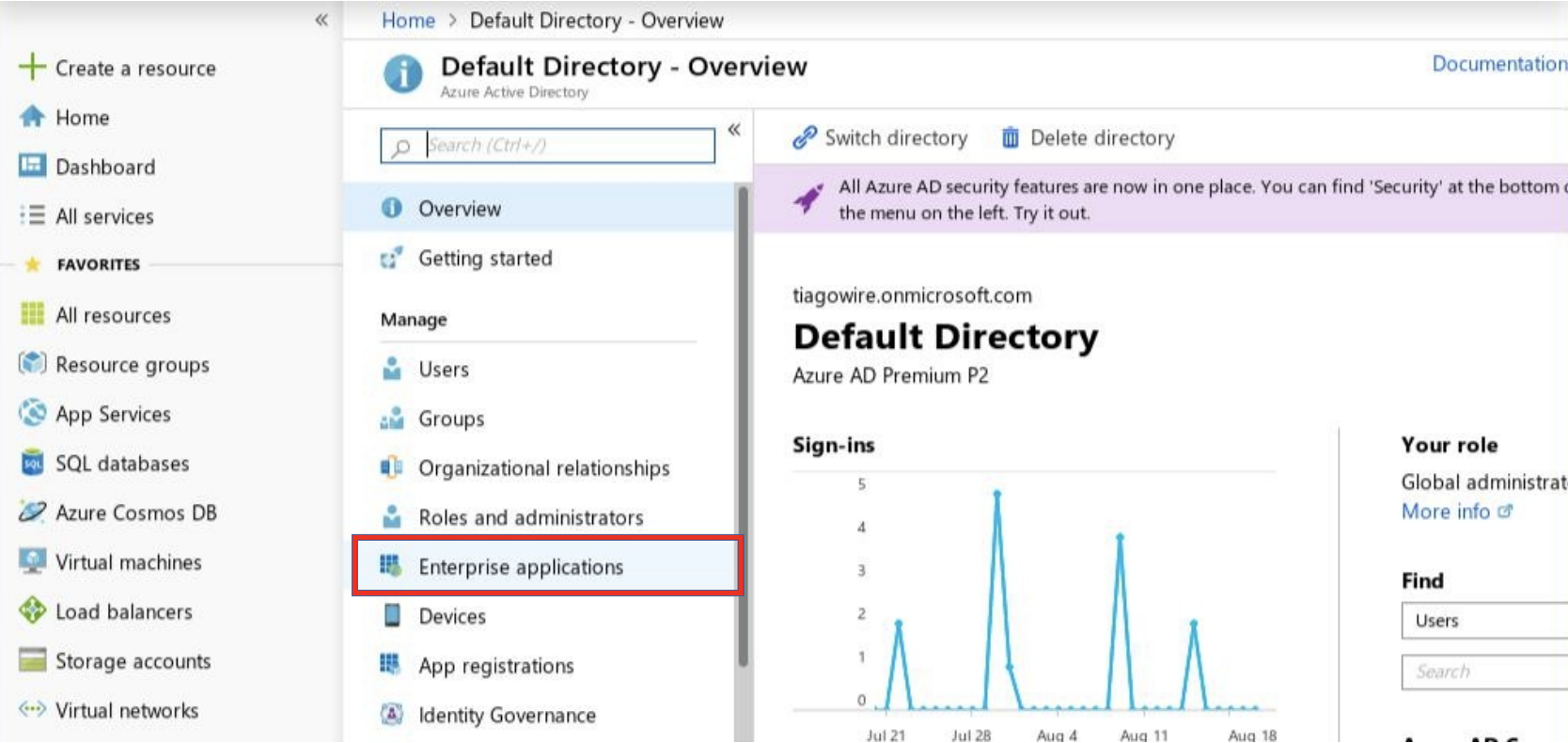Click Azure AD Premium P2 text
The height and width of the screenshot is (743, 1568).
[890, 375]
